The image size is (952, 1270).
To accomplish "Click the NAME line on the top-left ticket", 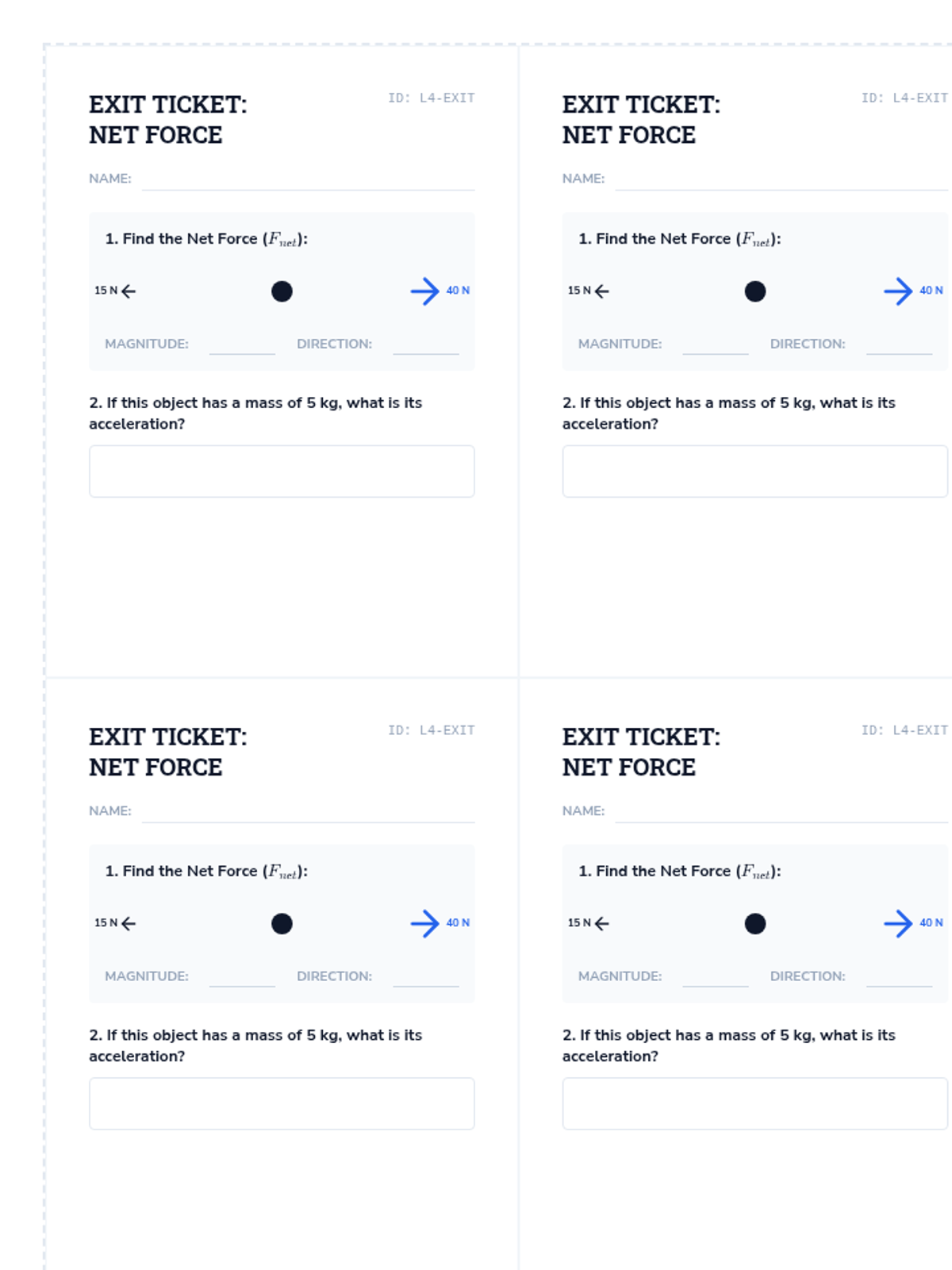I will (x=308, y=181).
